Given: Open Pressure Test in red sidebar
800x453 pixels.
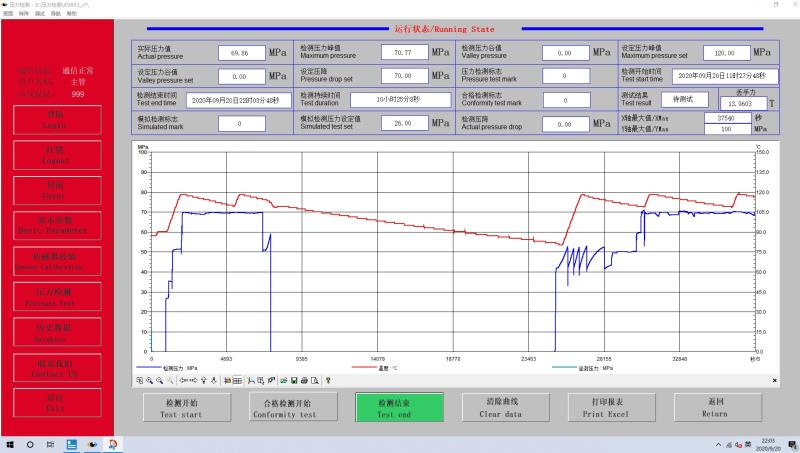Looking at the screenshot, I should tap(50, 297).
